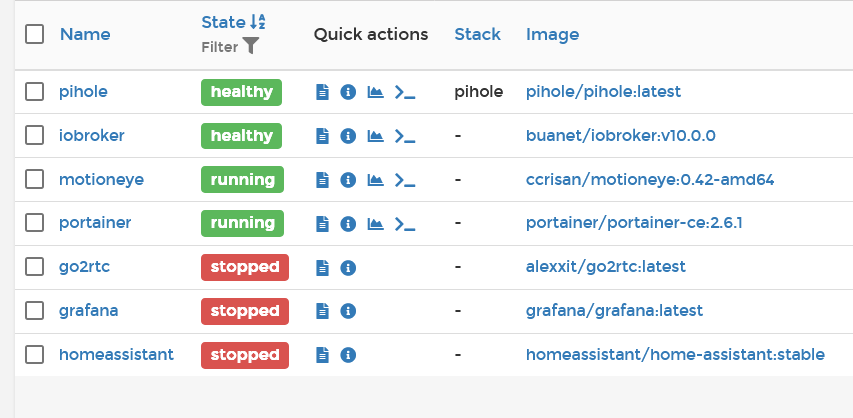Tick the checkbox beside pihole

(35, 92)
